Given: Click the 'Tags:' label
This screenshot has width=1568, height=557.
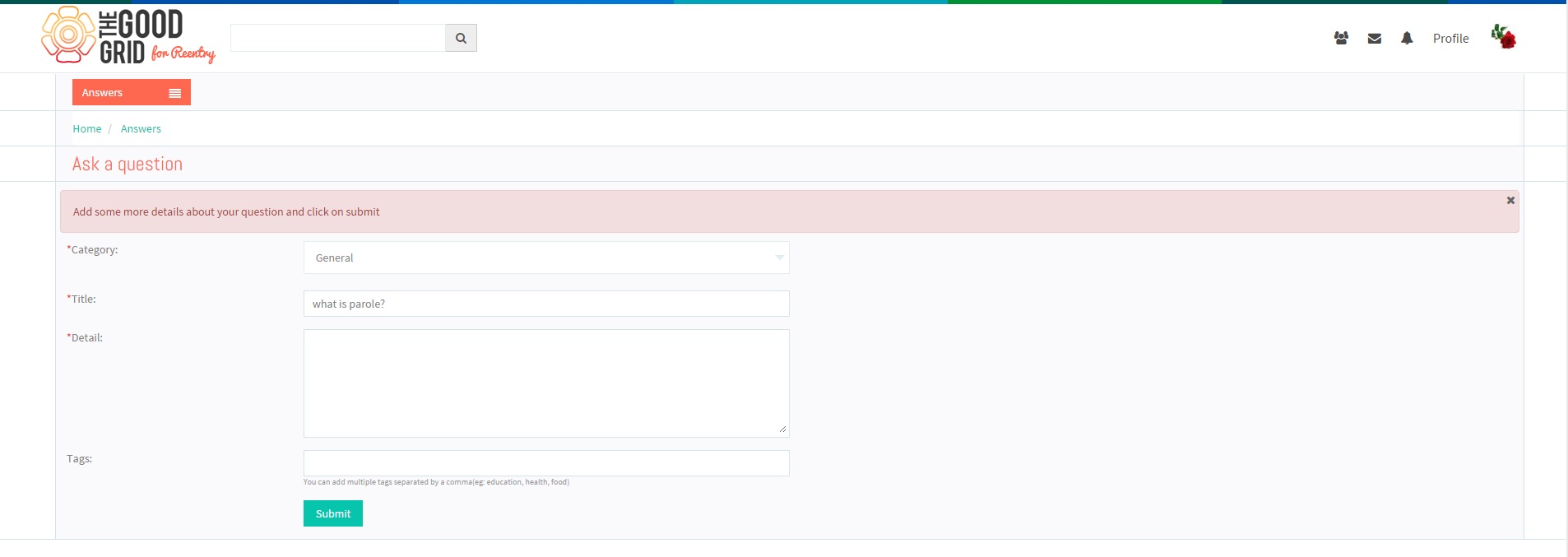Looking at the screenshot, I should pyautogui.click(x=79, y=458).
